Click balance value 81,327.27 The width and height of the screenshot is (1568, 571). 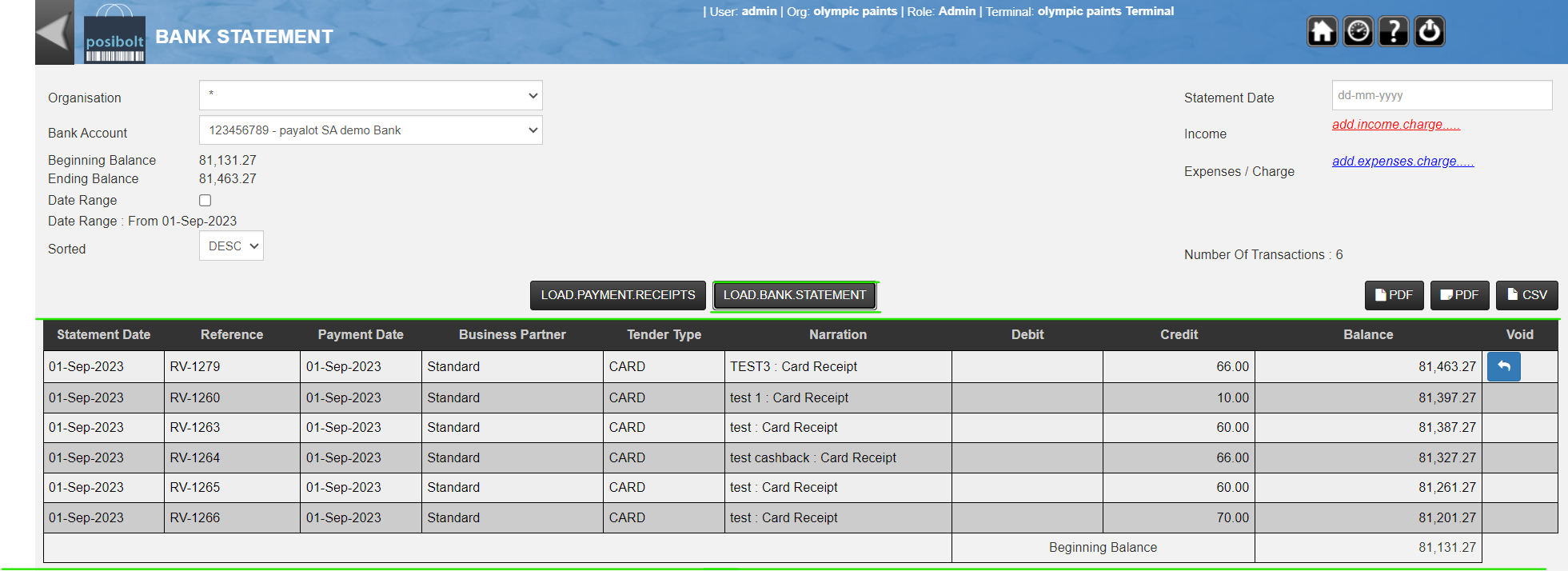point(1447,458)
